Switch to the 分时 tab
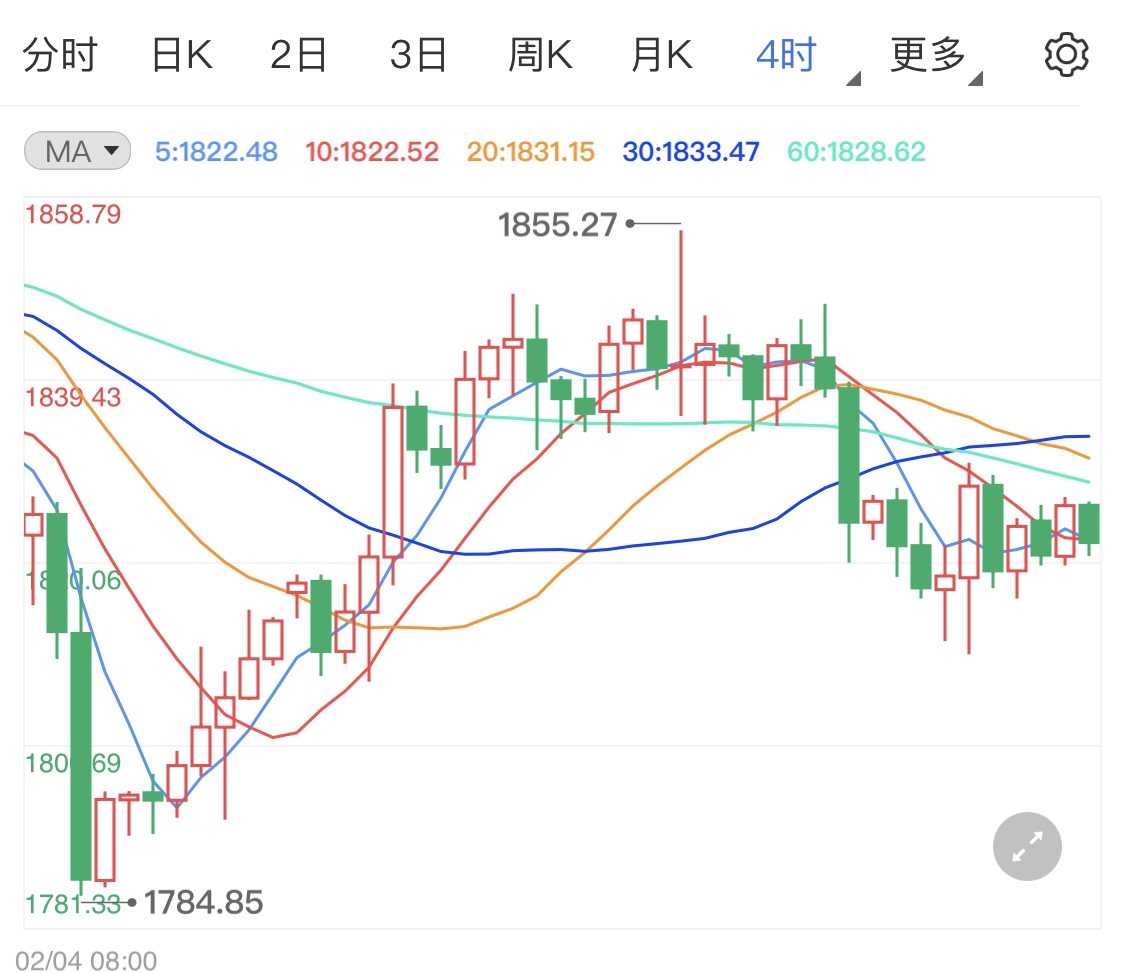This screenshot has height=973, width=1125. pyautogui.click(x=60, y=55)
